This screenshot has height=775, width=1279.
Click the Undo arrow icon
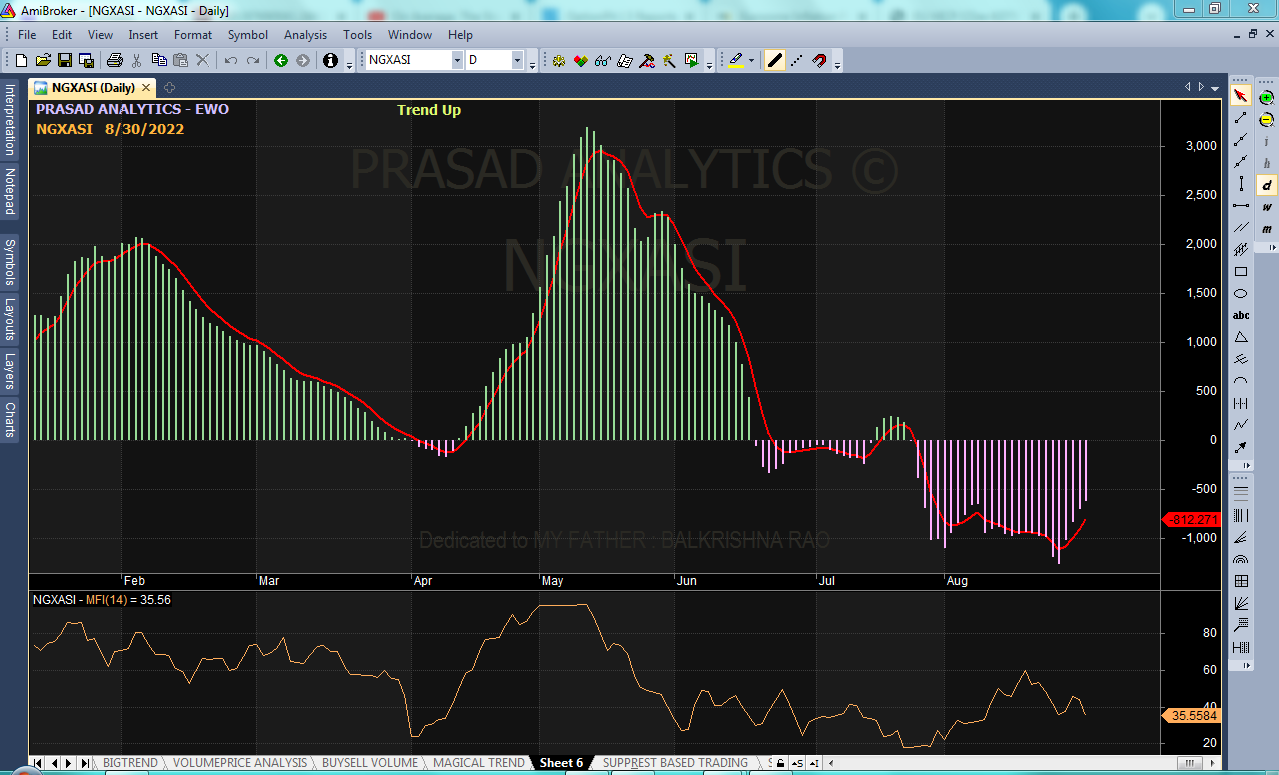point(231,60)
